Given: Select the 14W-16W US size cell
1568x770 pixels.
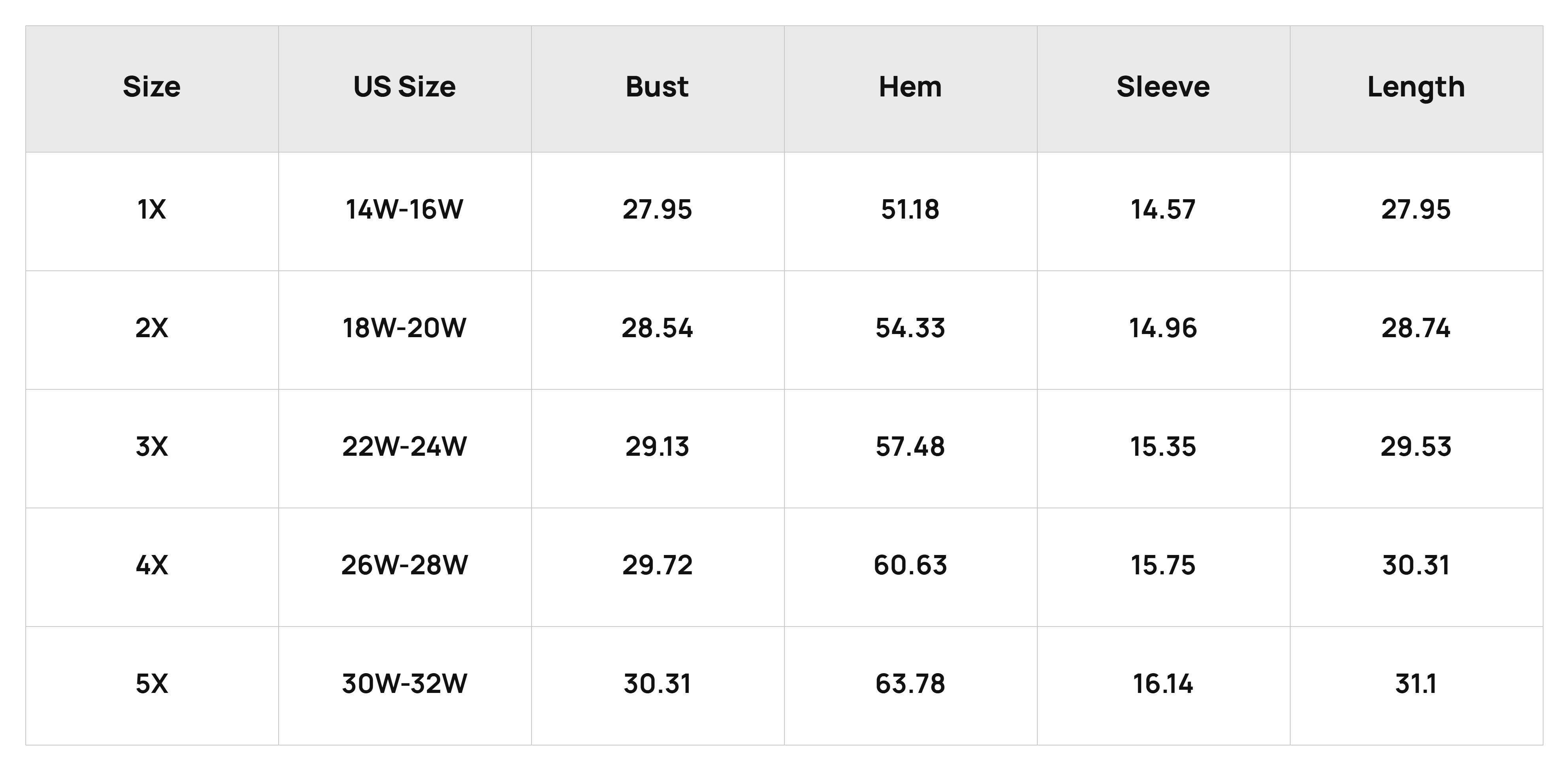Looking at the screenshot, I should tap(405, 210).
